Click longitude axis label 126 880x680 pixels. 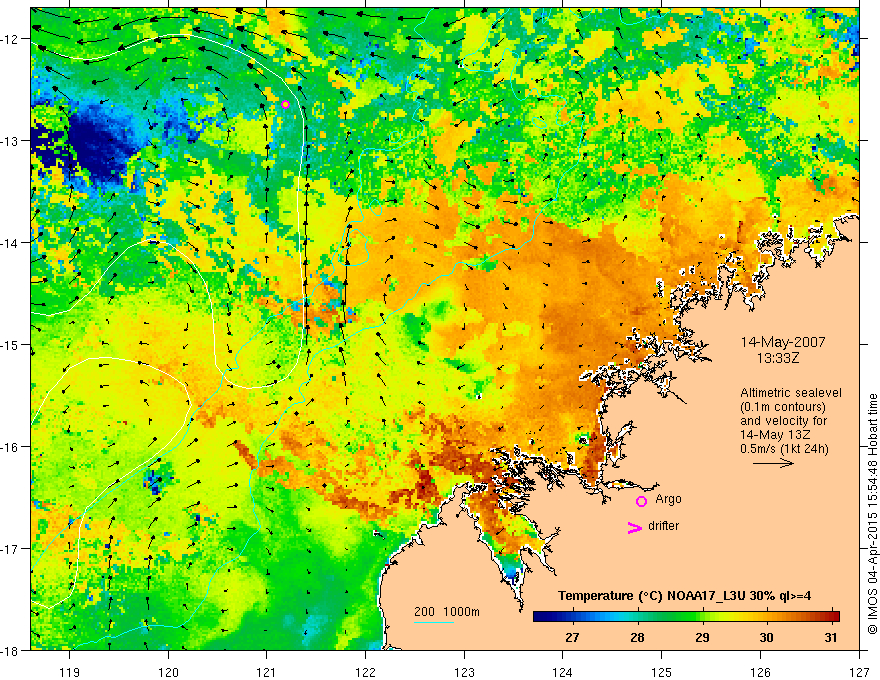pyautogui.click(x=760, y=672)
